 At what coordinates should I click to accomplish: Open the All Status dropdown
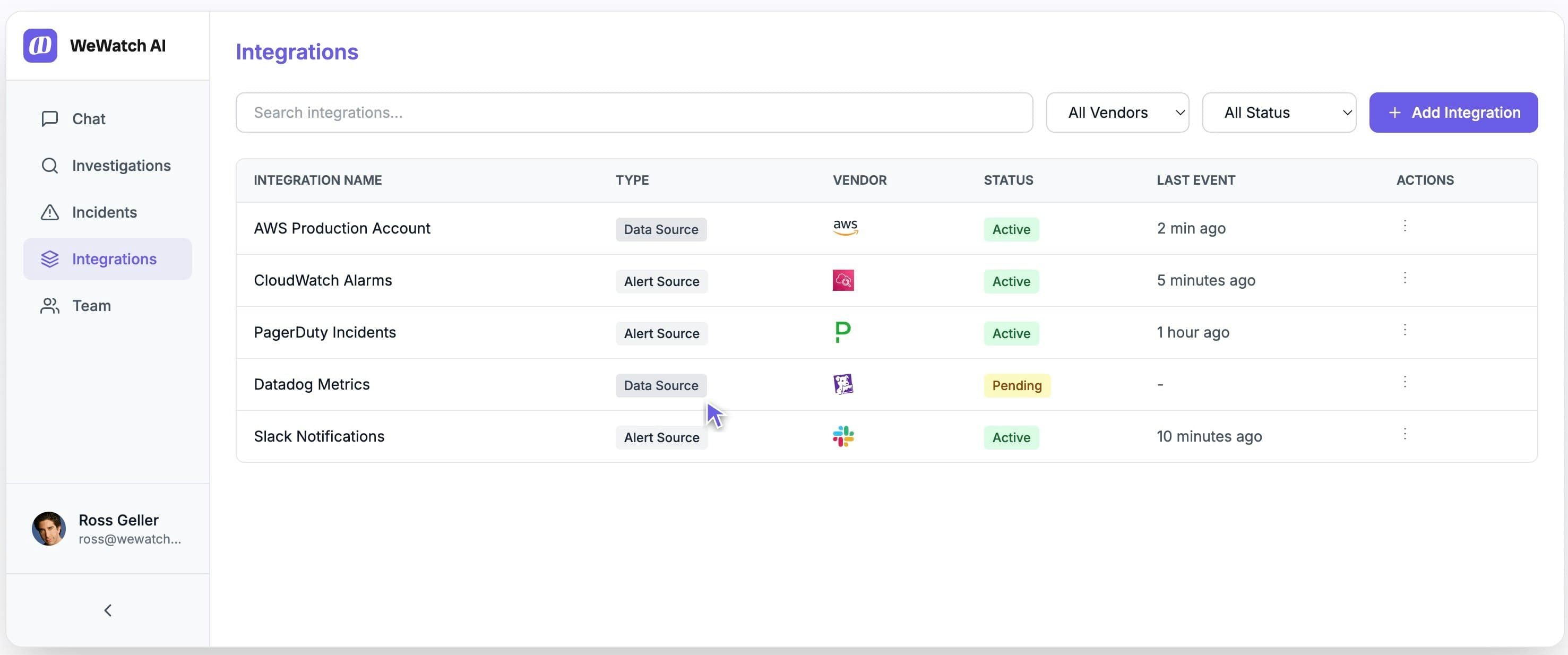(1279, 112)
